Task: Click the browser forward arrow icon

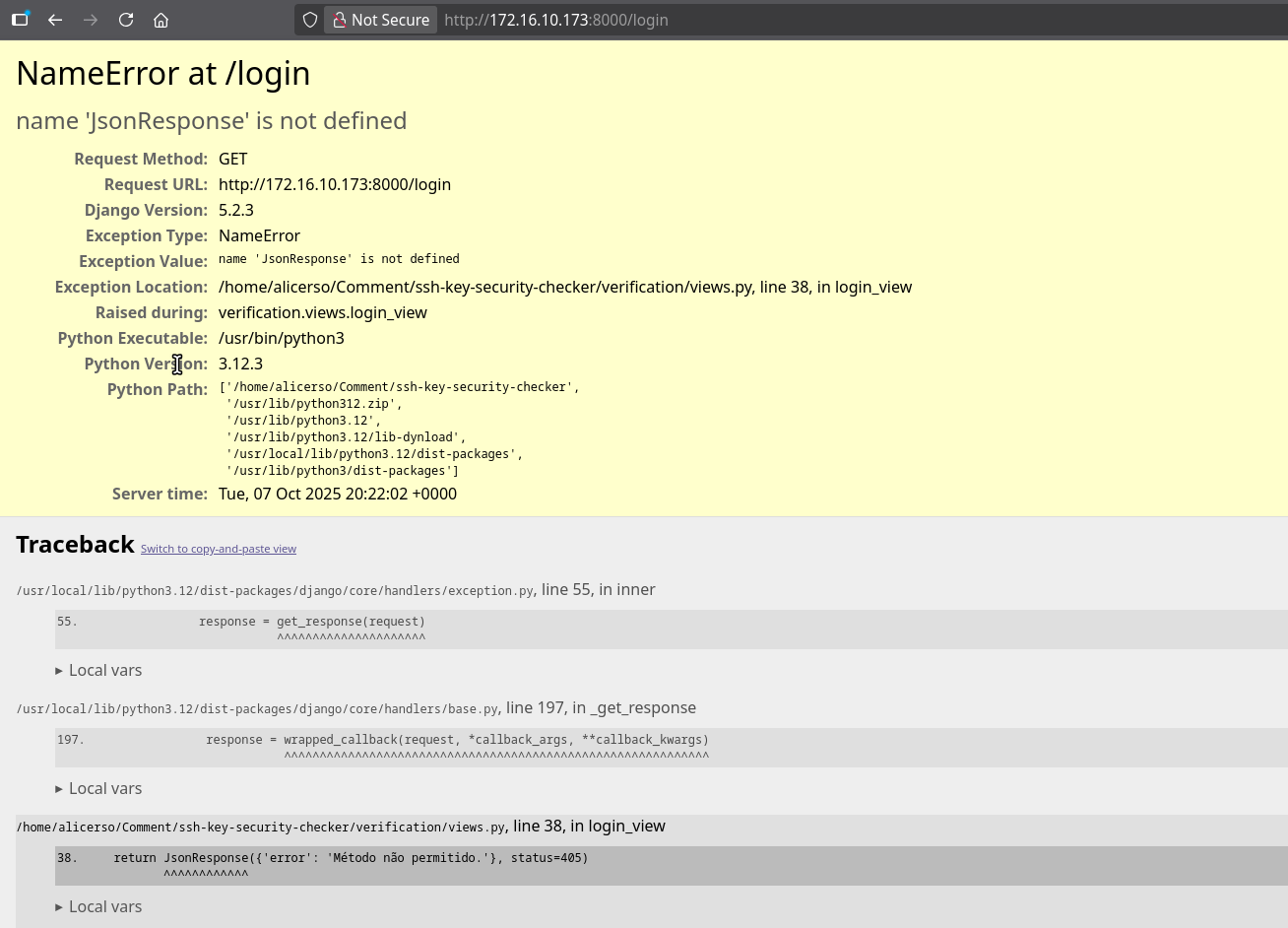Action: click(91, 20)
